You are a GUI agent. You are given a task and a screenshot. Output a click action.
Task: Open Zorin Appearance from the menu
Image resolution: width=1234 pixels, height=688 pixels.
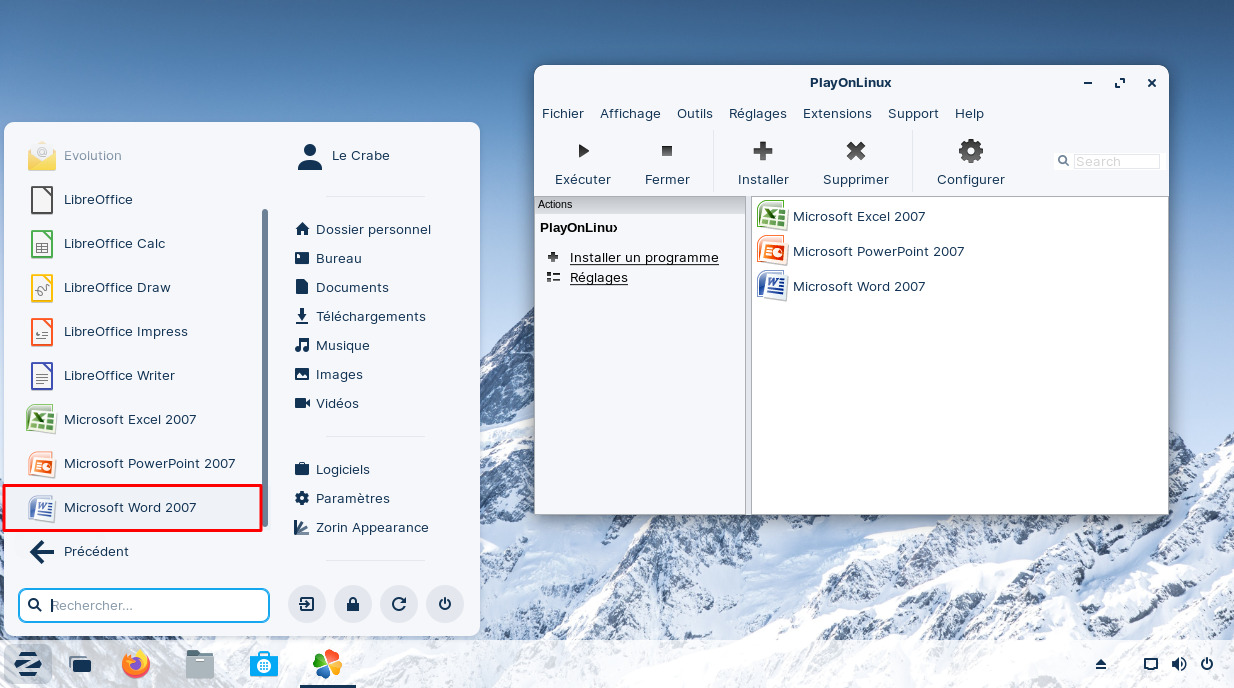point(361,527)
